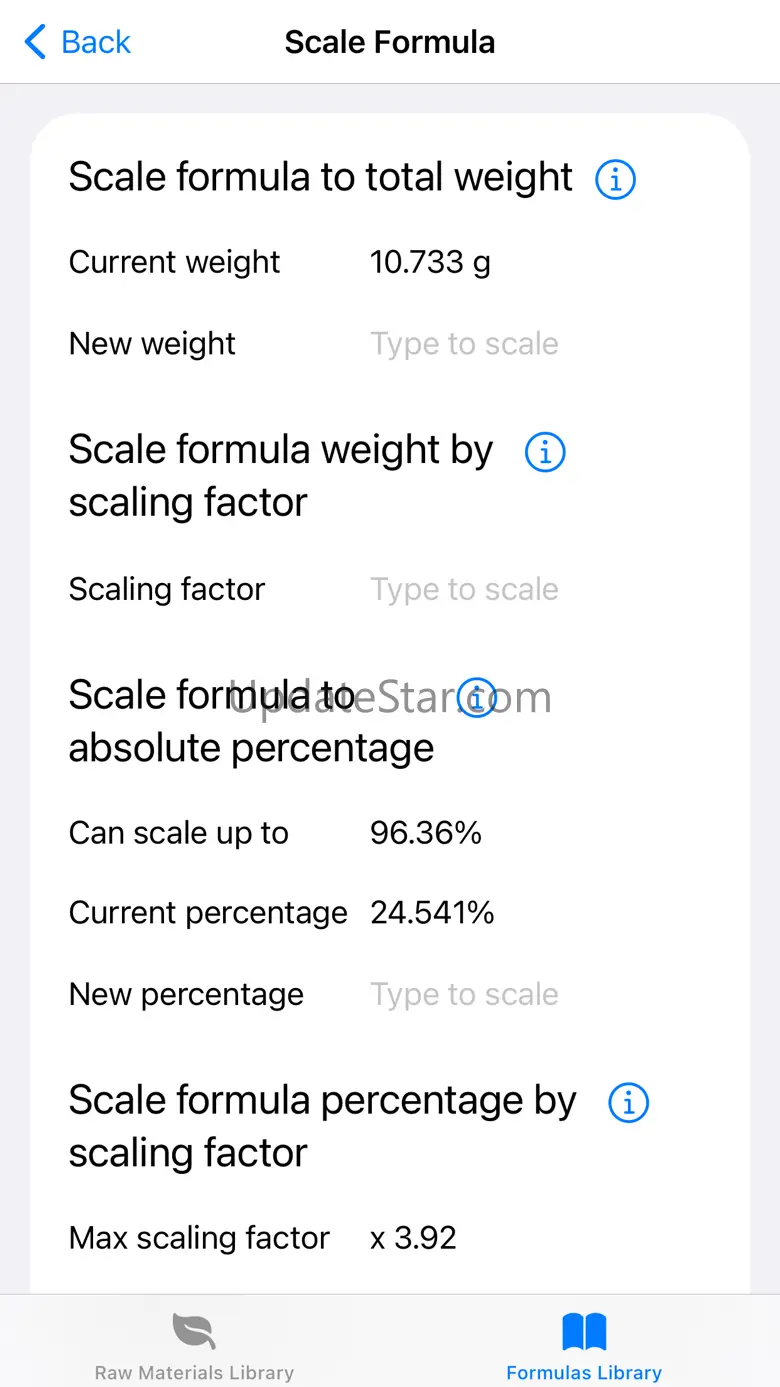Image resolution: width=780 pixels, height=1387 pixels.
Task: Tap info icon beside Scale formula to total weight
Action: click(615, 180)
